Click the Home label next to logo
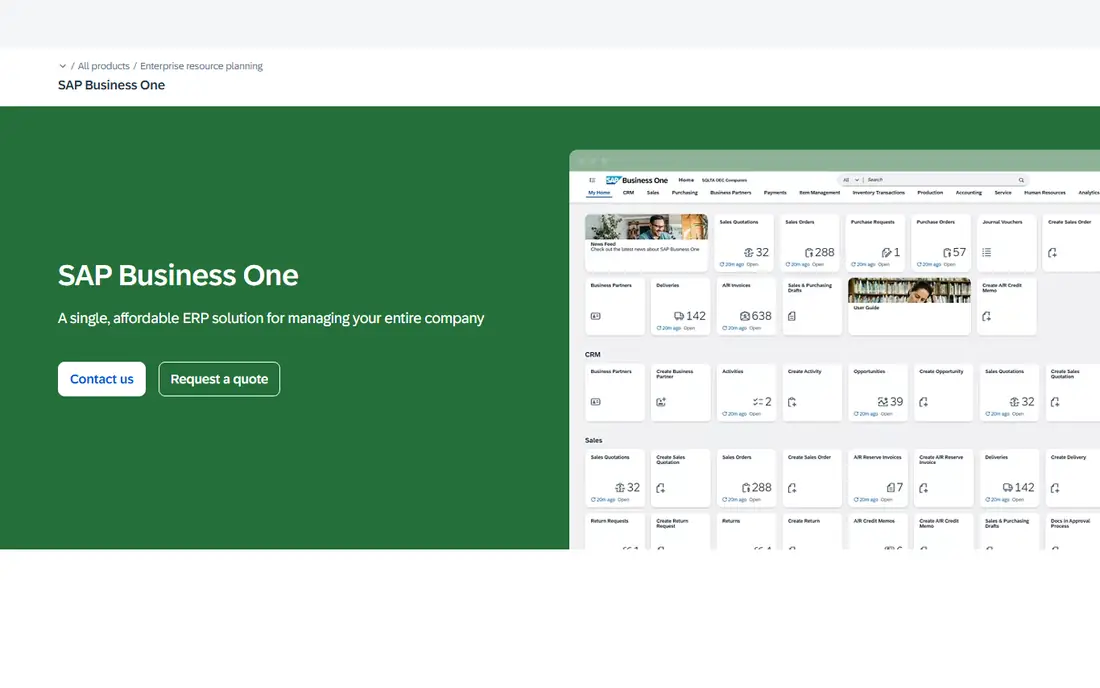Image resolution: width=1100 pixels, height=688 pixels. 686,180
